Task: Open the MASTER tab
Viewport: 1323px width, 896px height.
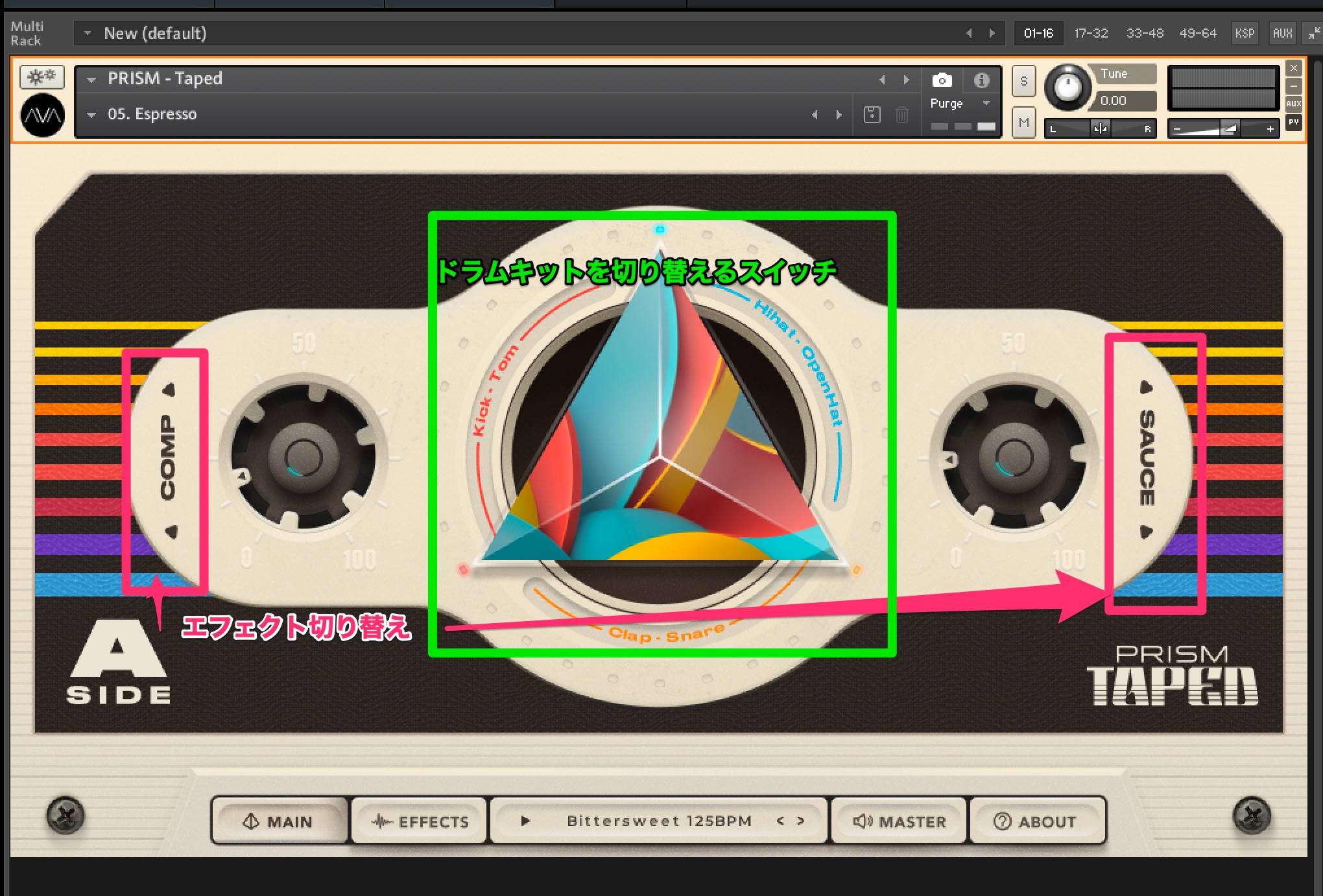Action: pyautogui.click(x=900, y=821)
